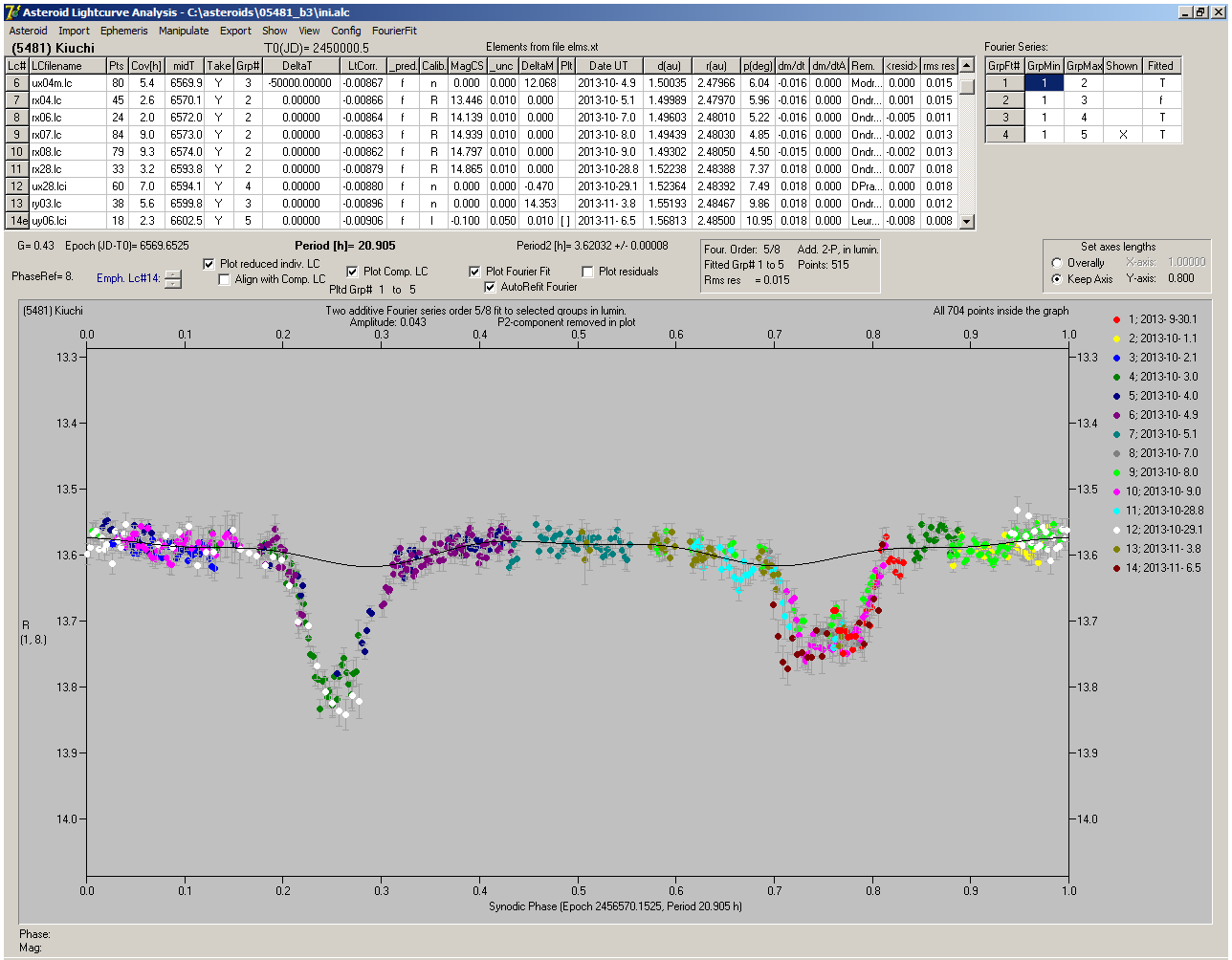Click DeltaM cell 14.353 for ry03.lc

click(x=539, y=204)
